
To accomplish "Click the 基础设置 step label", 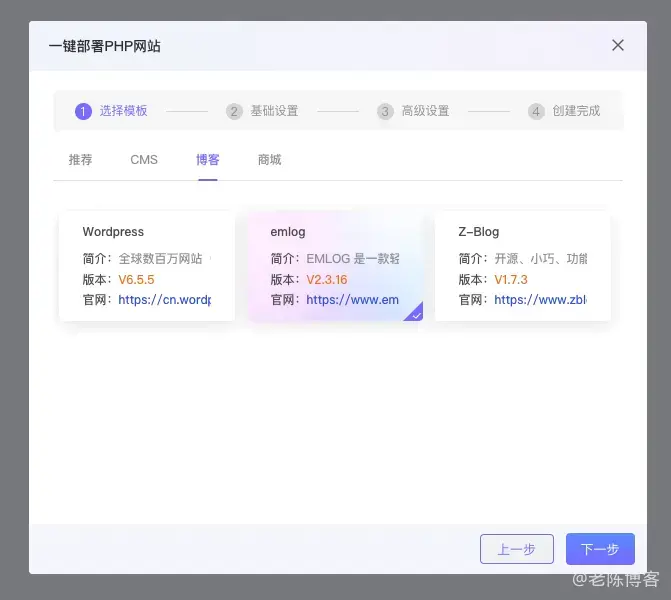I will (x=274, y=111).
